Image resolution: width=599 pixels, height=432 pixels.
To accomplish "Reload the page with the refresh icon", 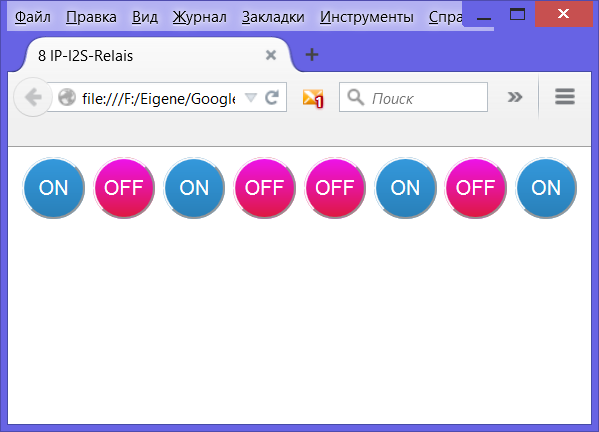I will [x=272, y=97].
